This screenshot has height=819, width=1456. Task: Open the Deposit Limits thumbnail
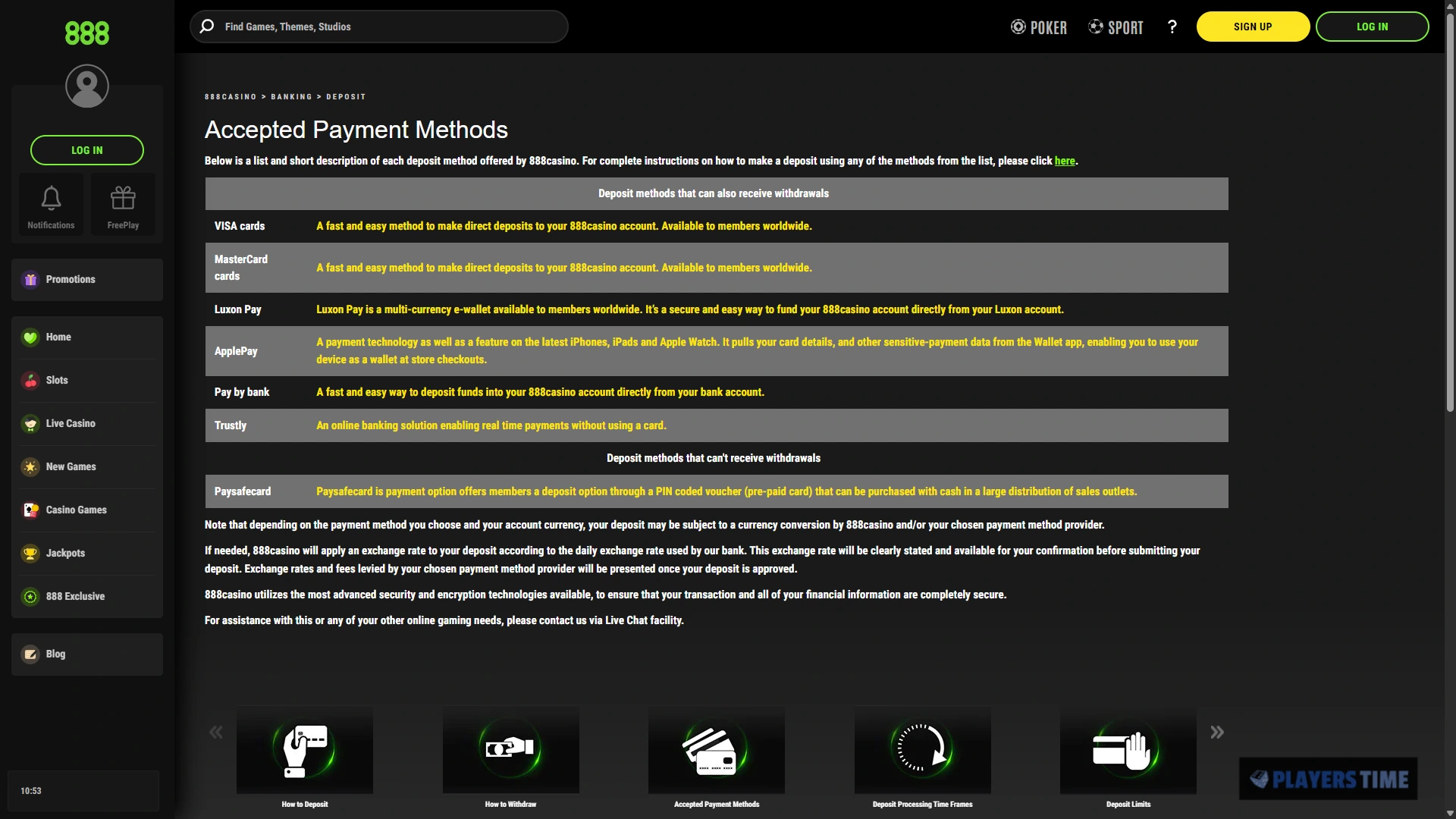pos(1128,750)
